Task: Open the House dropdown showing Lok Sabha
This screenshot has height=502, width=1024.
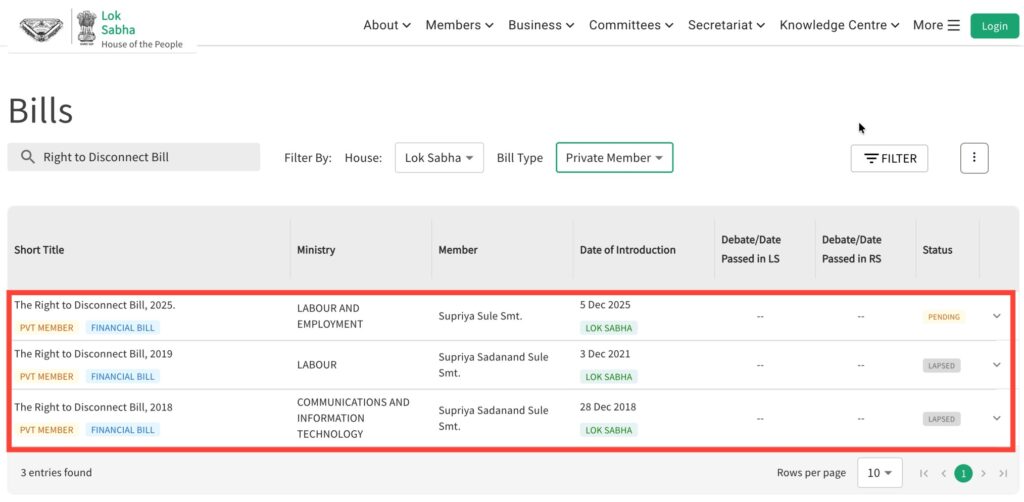Action: click(439, 158)
